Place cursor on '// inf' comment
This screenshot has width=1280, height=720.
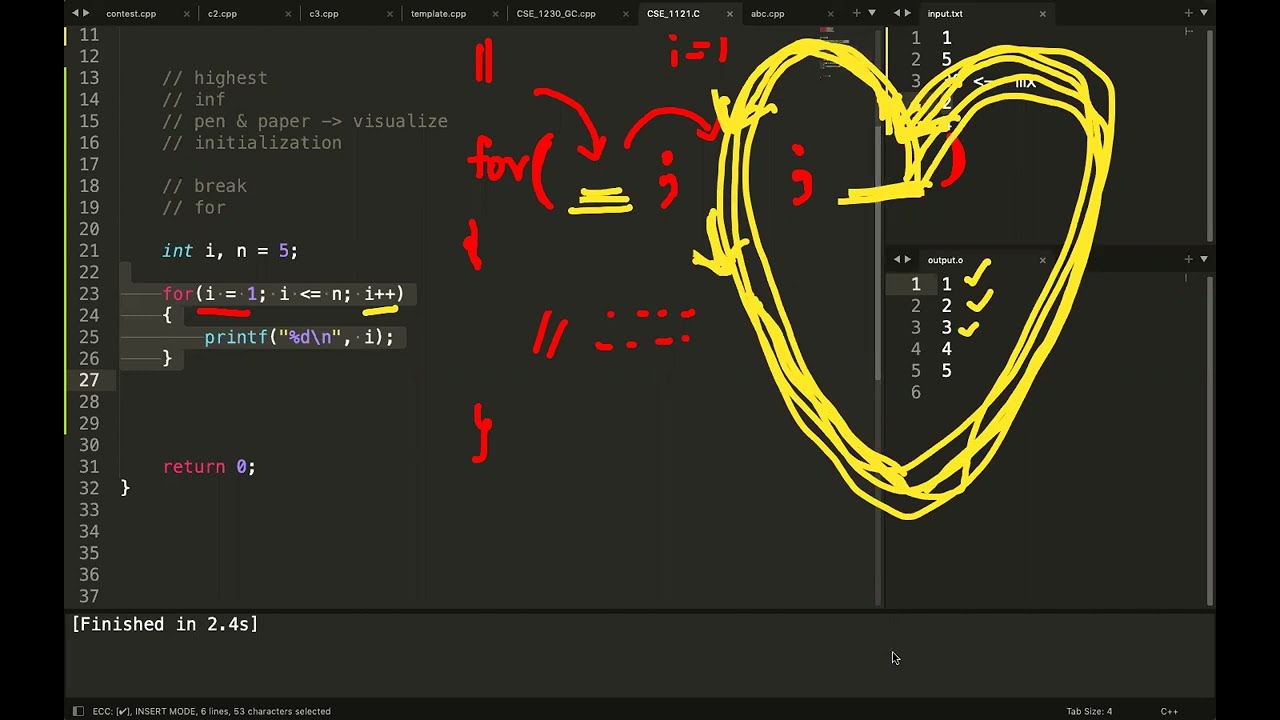coord(194,99)
